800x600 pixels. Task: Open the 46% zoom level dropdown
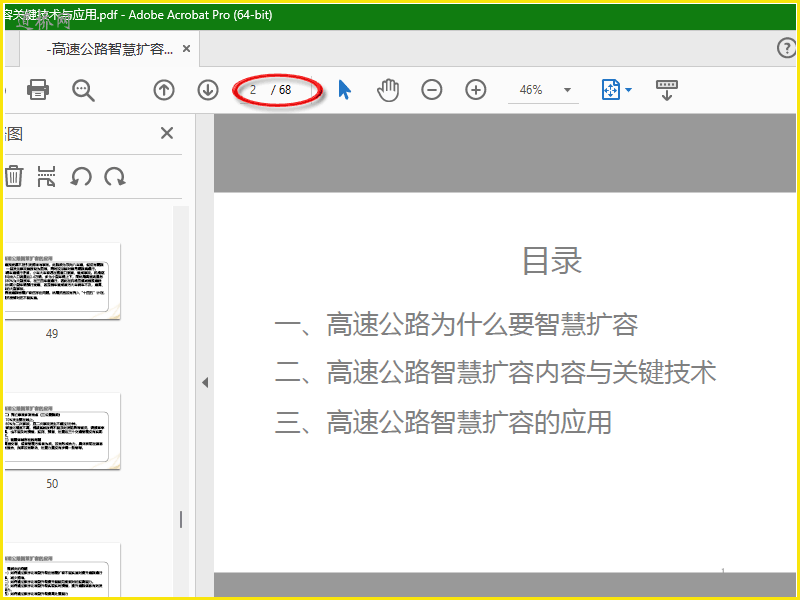coord(543,90)
